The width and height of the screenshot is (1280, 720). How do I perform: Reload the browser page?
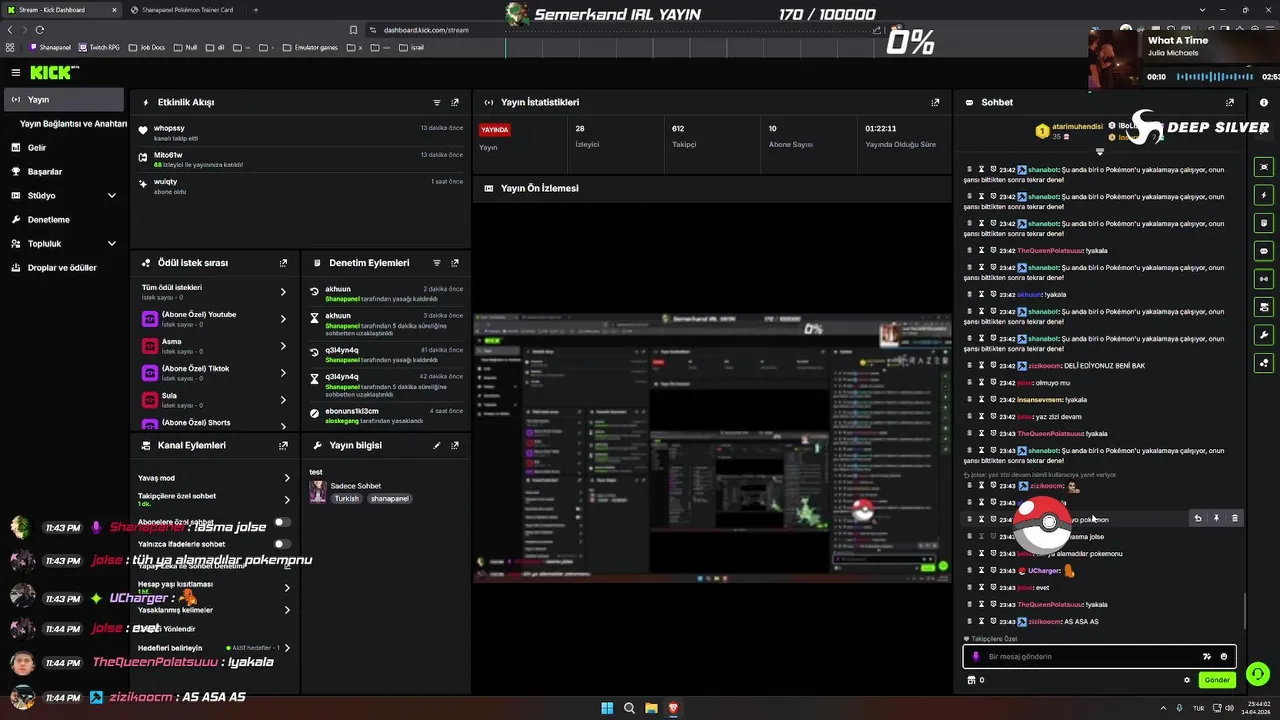click(x=39, y=30)
